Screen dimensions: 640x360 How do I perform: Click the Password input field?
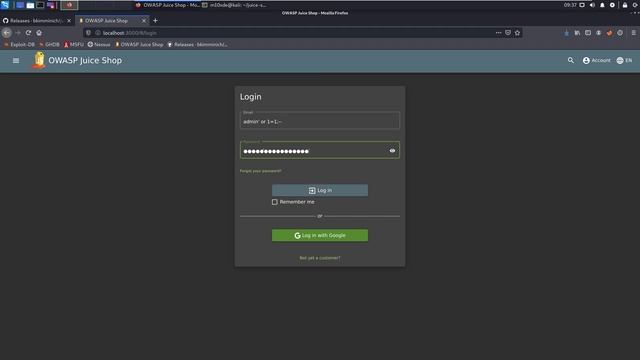(x=320, y=150)
